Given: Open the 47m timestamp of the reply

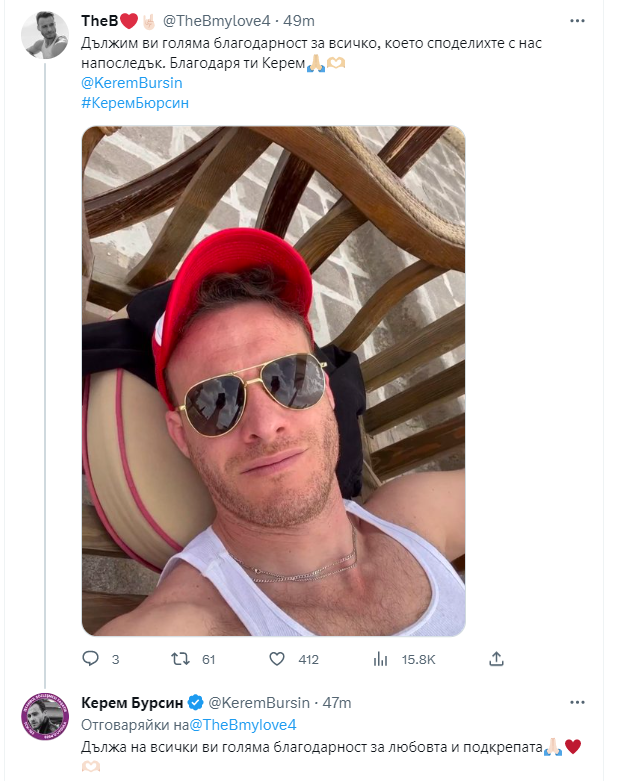Looking at the screenshot, I should click(x=336, y=704).
